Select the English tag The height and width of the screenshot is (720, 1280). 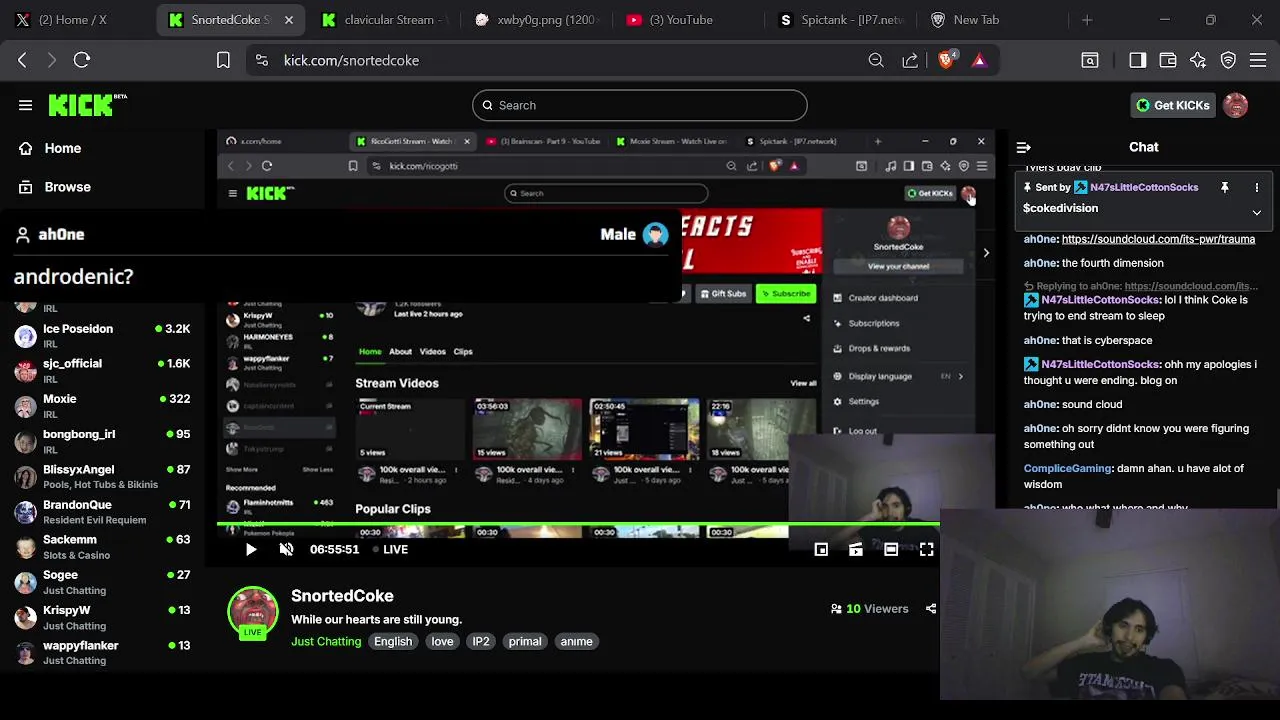(x=393, y=641)
